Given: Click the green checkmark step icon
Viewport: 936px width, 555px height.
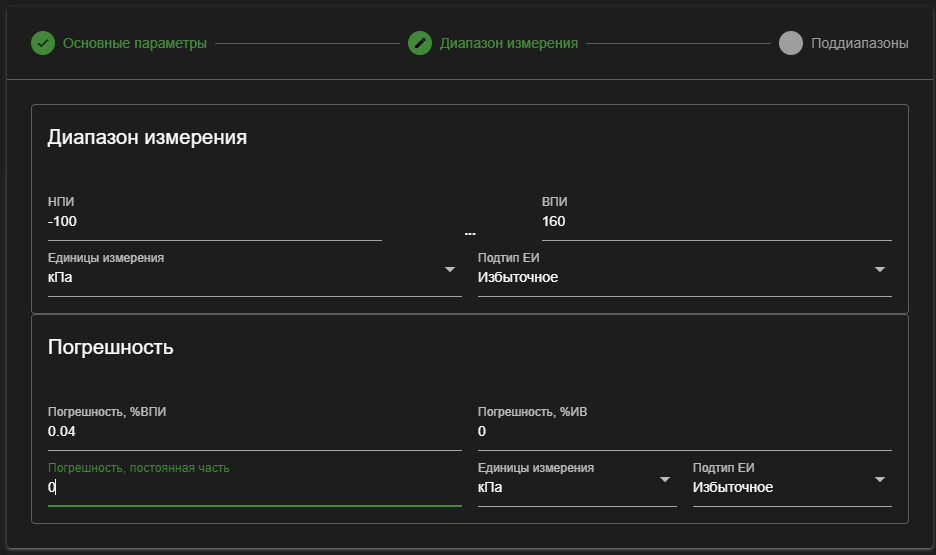Looking at the screenshot, I should click(x=43, y=43).
